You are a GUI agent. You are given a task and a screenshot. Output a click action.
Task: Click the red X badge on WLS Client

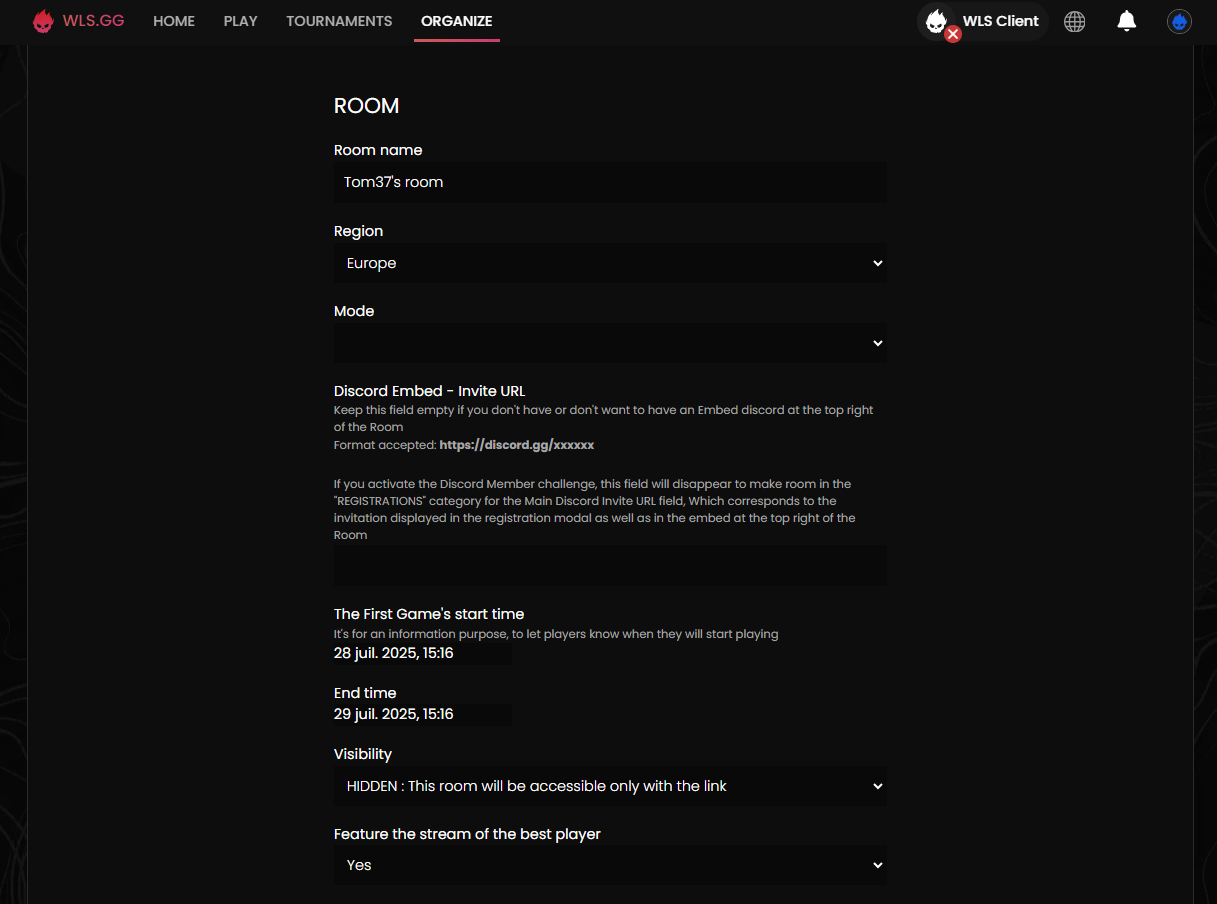(x=952, y=33)
